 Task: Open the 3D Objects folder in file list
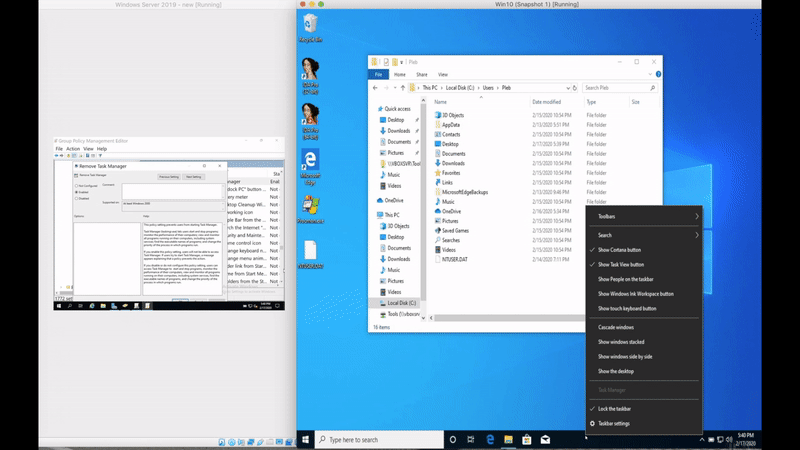click(449, 115)
